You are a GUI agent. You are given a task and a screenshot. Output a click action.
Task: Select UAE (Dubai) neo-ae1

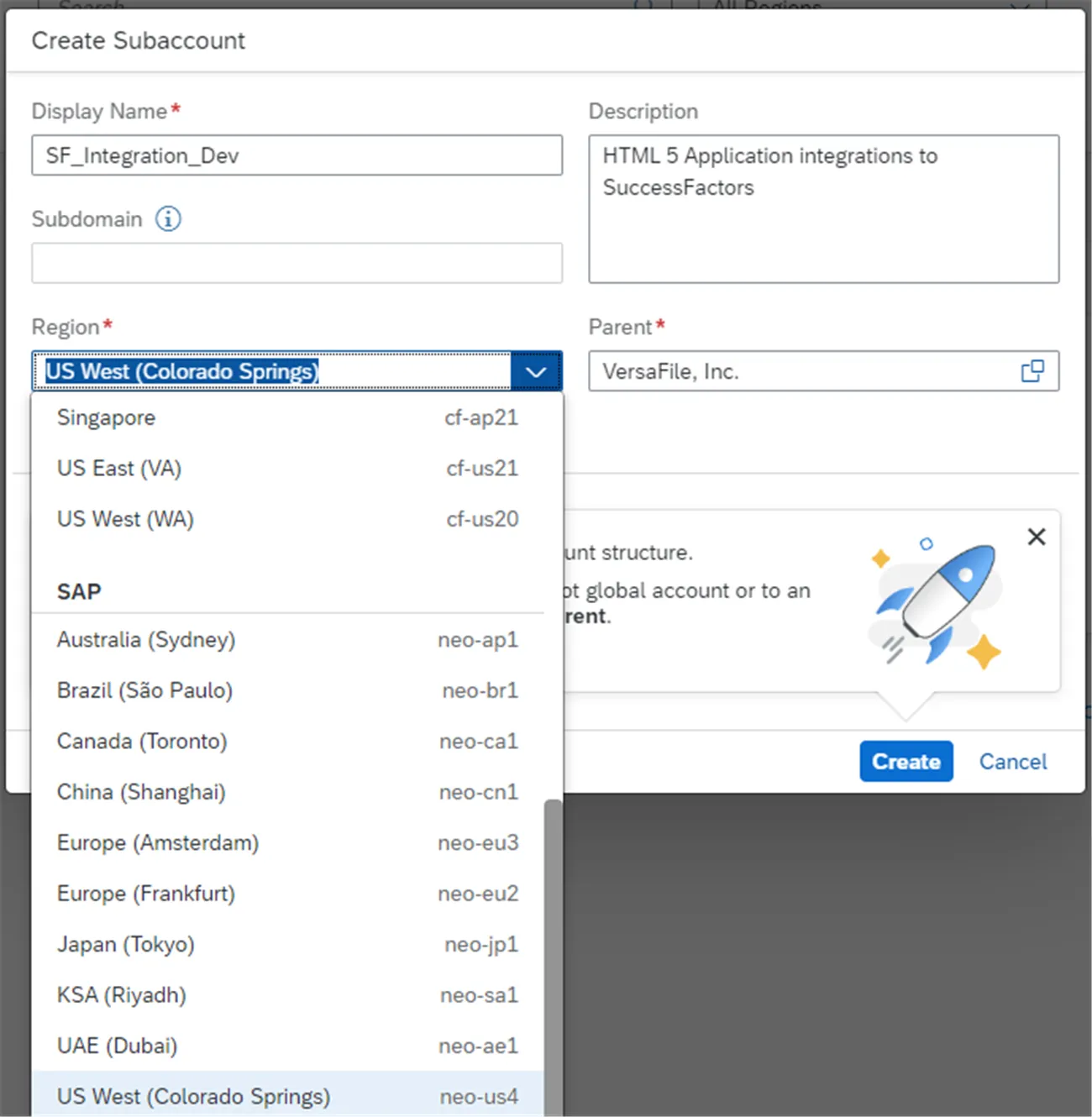click(287, 1046)
